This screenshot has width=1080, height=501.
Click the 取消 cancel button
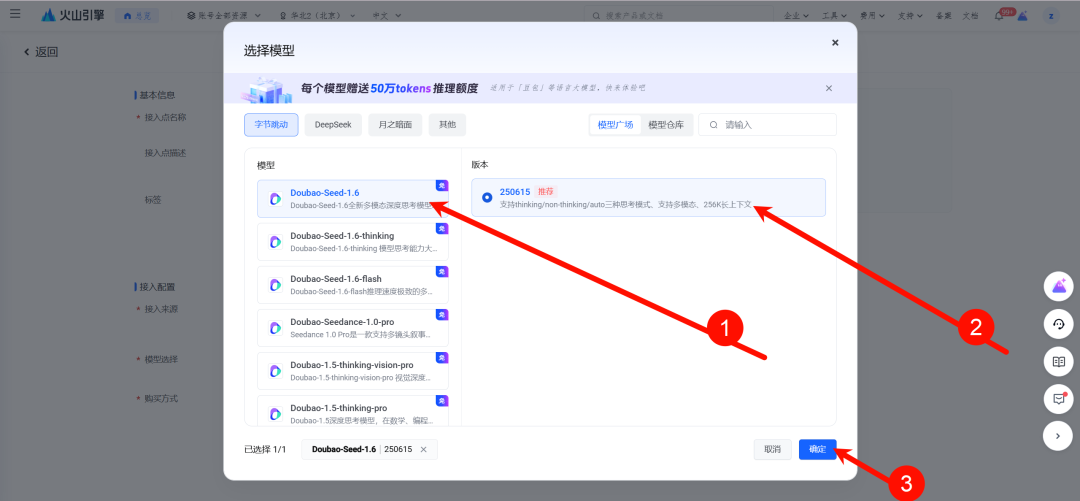pos(773,449)
